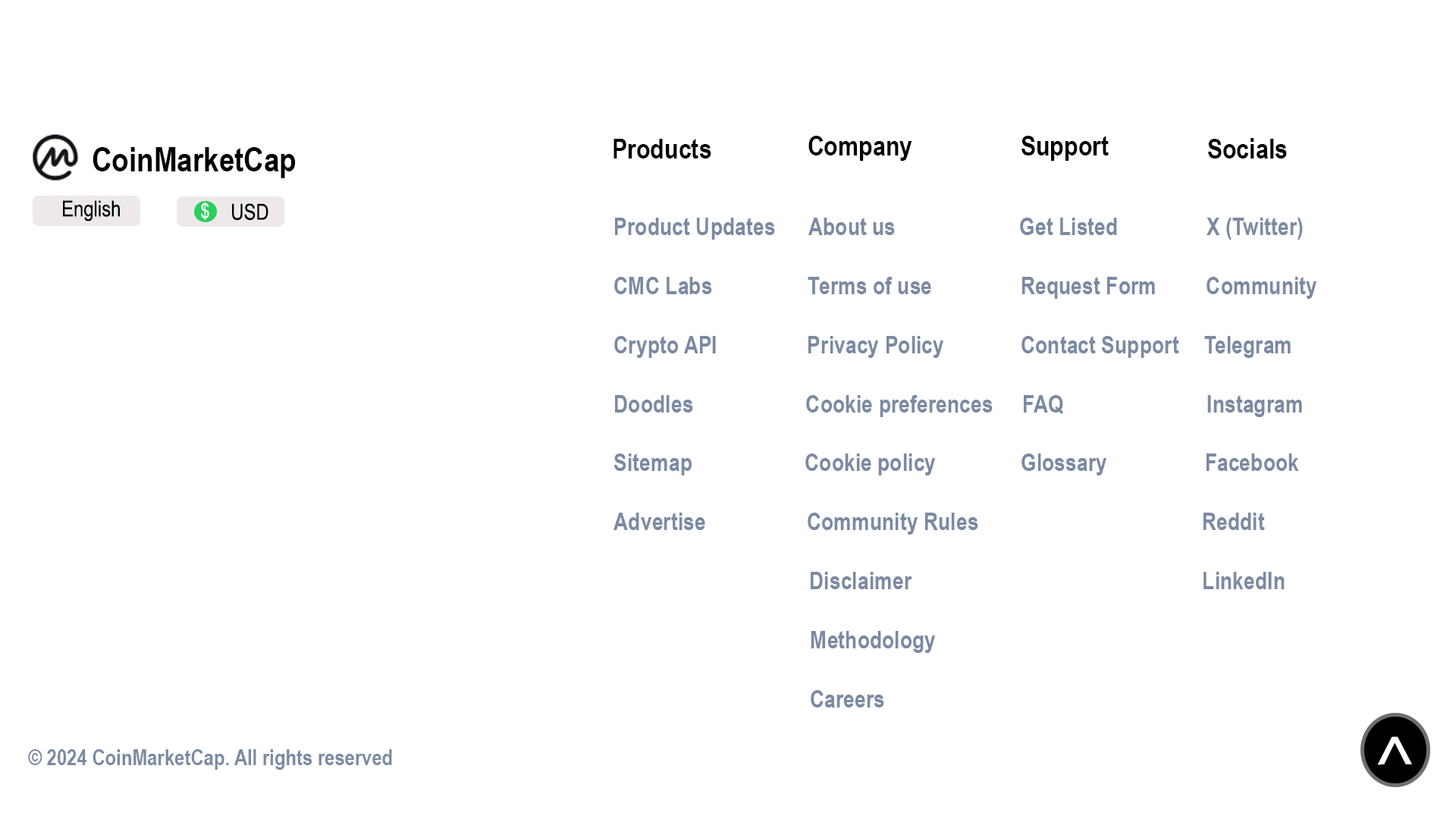Visit CoinMarketCap on X (Twitter)

[1254, 227]
